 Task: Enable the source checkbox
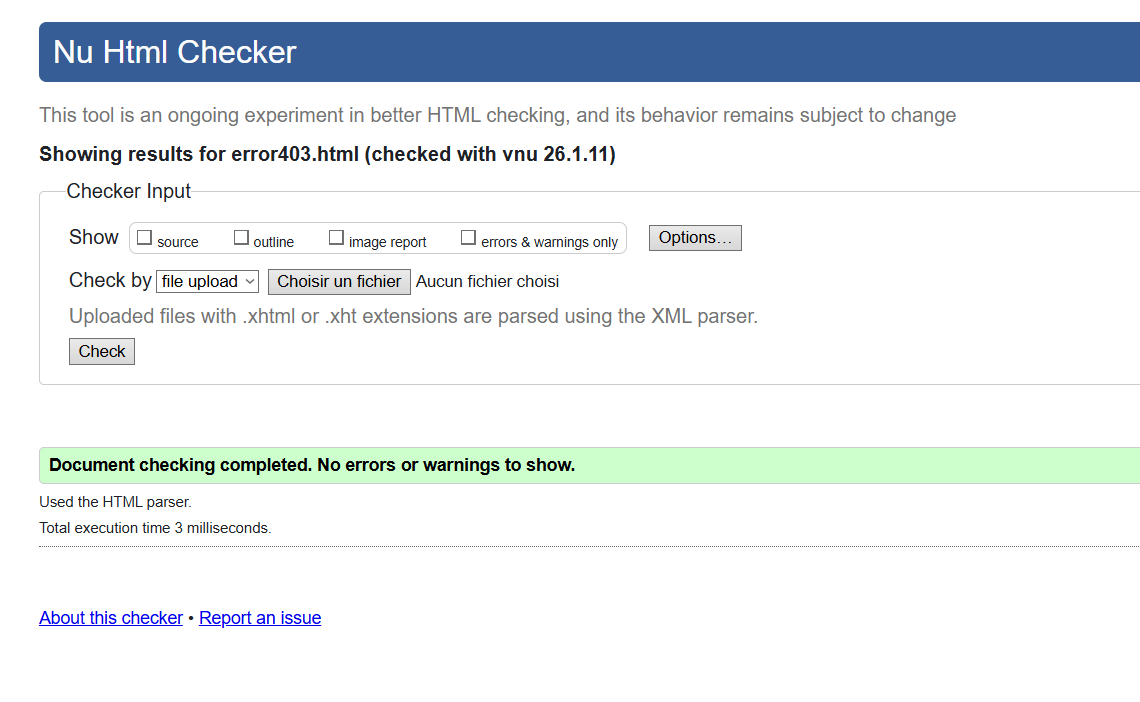(145, 238)
